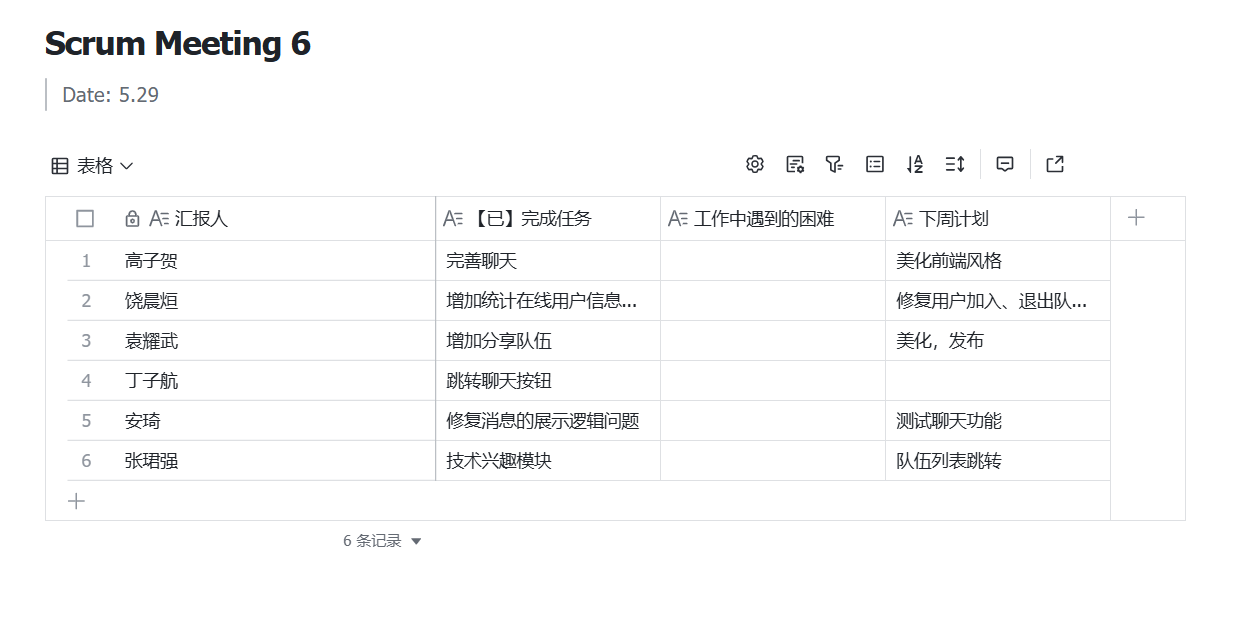
Task: Select the cell 美化，发布
Action: (998, 341)
